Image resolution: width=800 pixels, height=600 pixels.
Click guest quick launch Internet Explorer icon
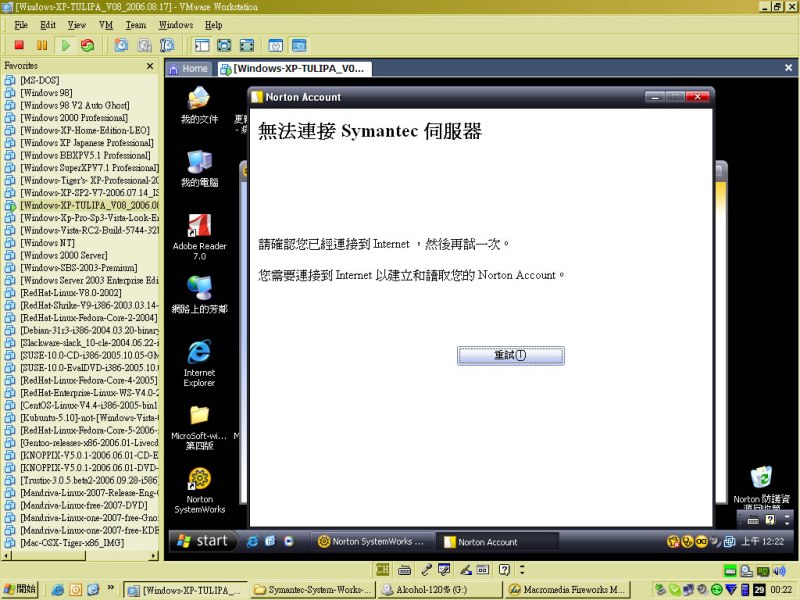252,541
